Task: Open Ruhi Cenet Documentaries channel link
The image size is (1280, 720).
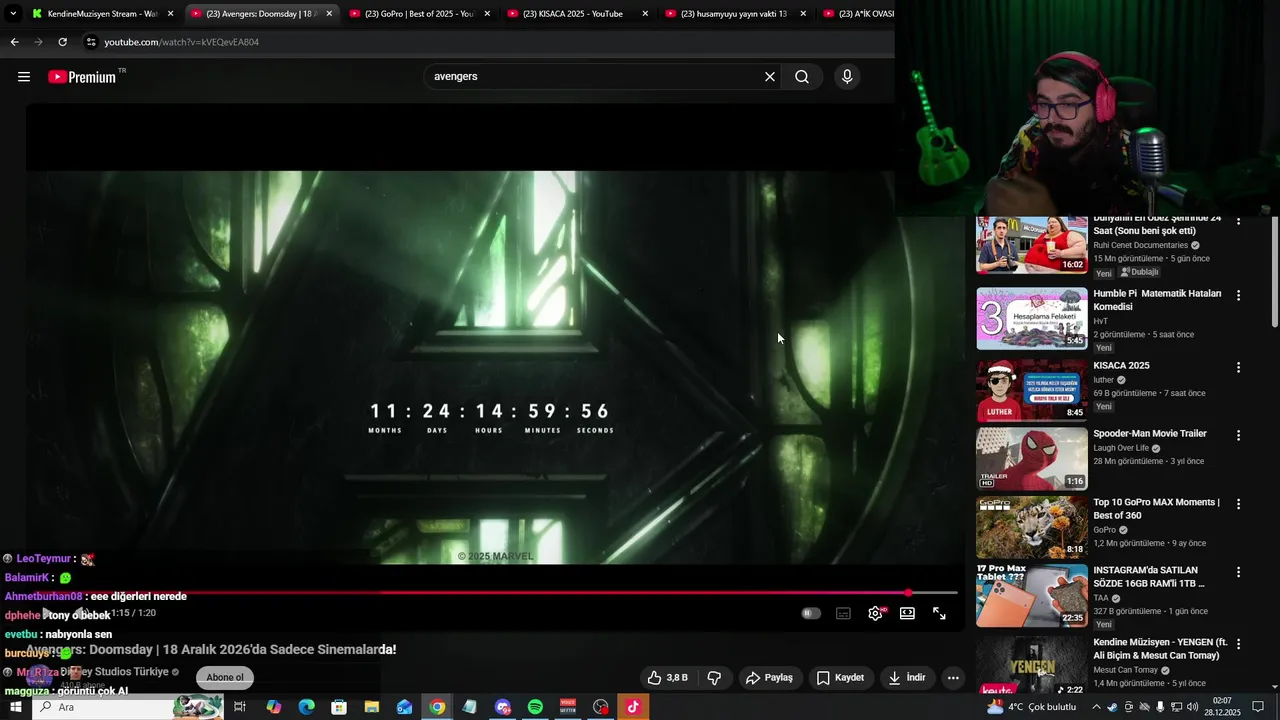Action: (x=1140, y=245)
